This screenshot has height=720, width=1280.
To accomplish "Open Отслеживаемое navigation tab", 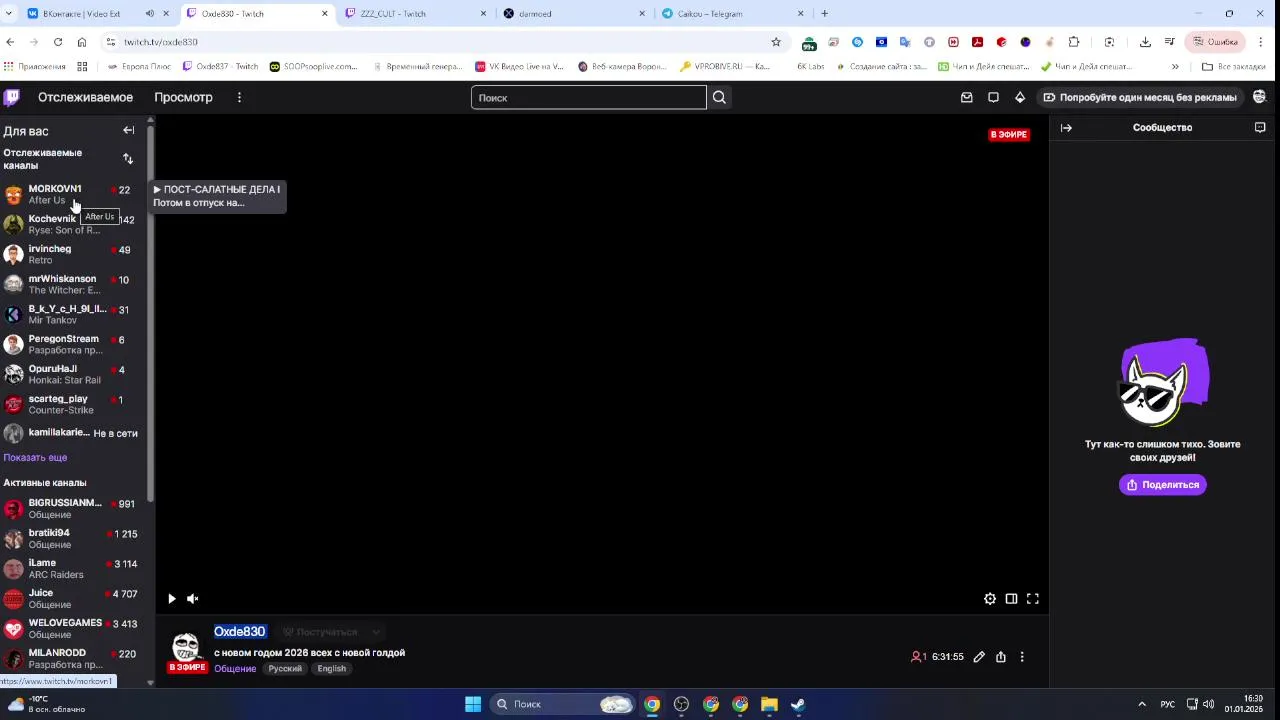I will (x=85, y=97).
